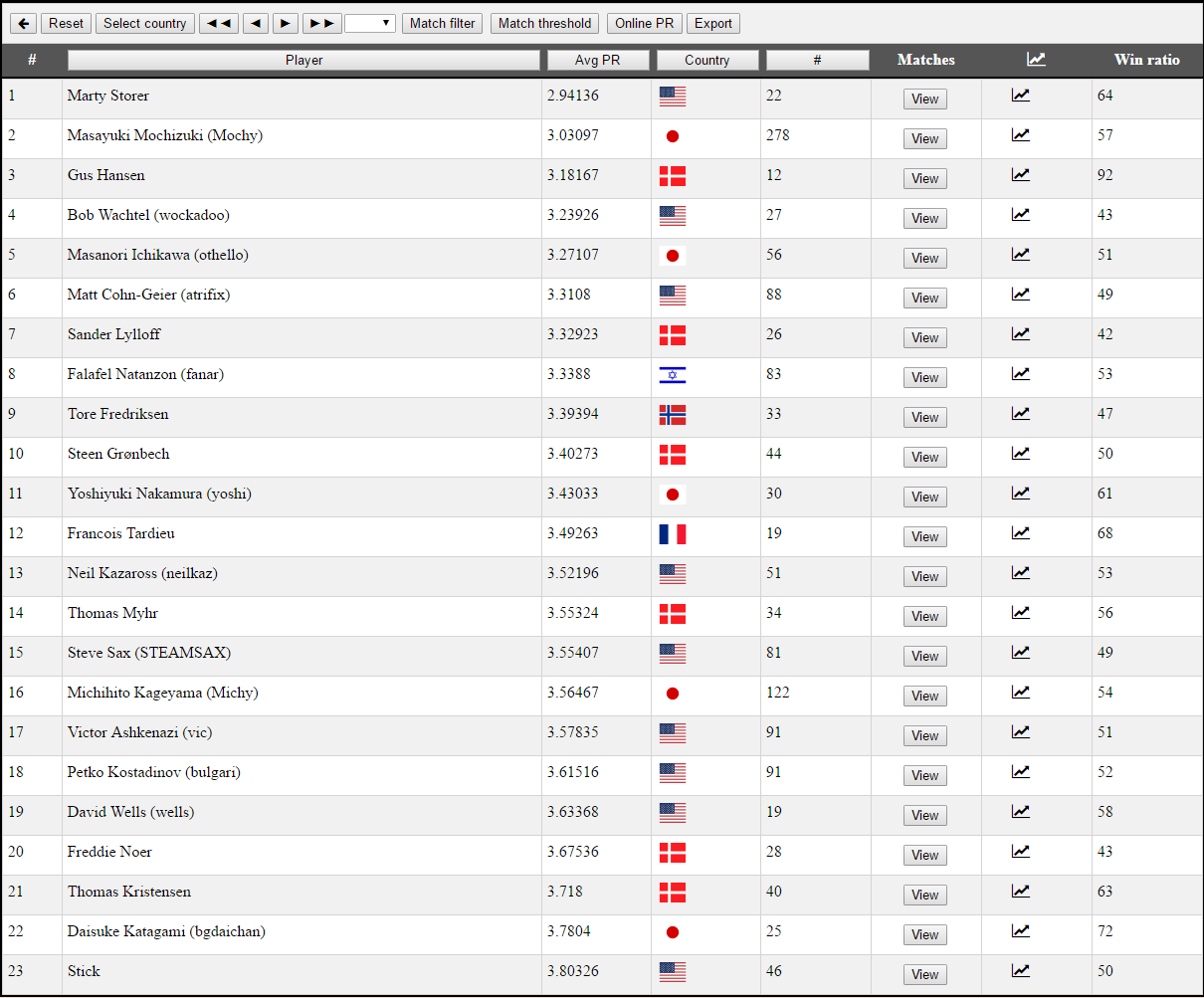The image size is (1204, 998).
Task: Jump to first page with double-left arrows
Action: (x=218, y=23)
